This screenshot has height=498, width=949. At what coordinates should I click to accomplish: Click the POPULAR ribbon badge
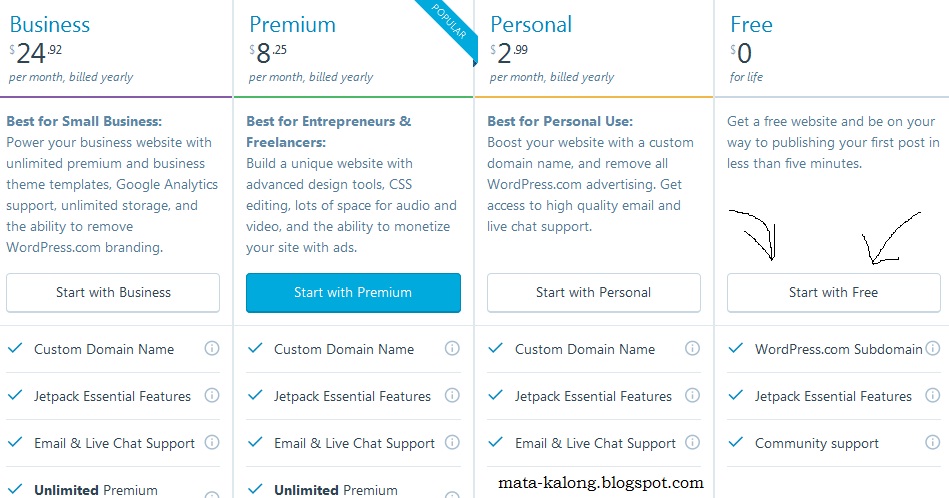pyautogui.click(x=448, y=22)
